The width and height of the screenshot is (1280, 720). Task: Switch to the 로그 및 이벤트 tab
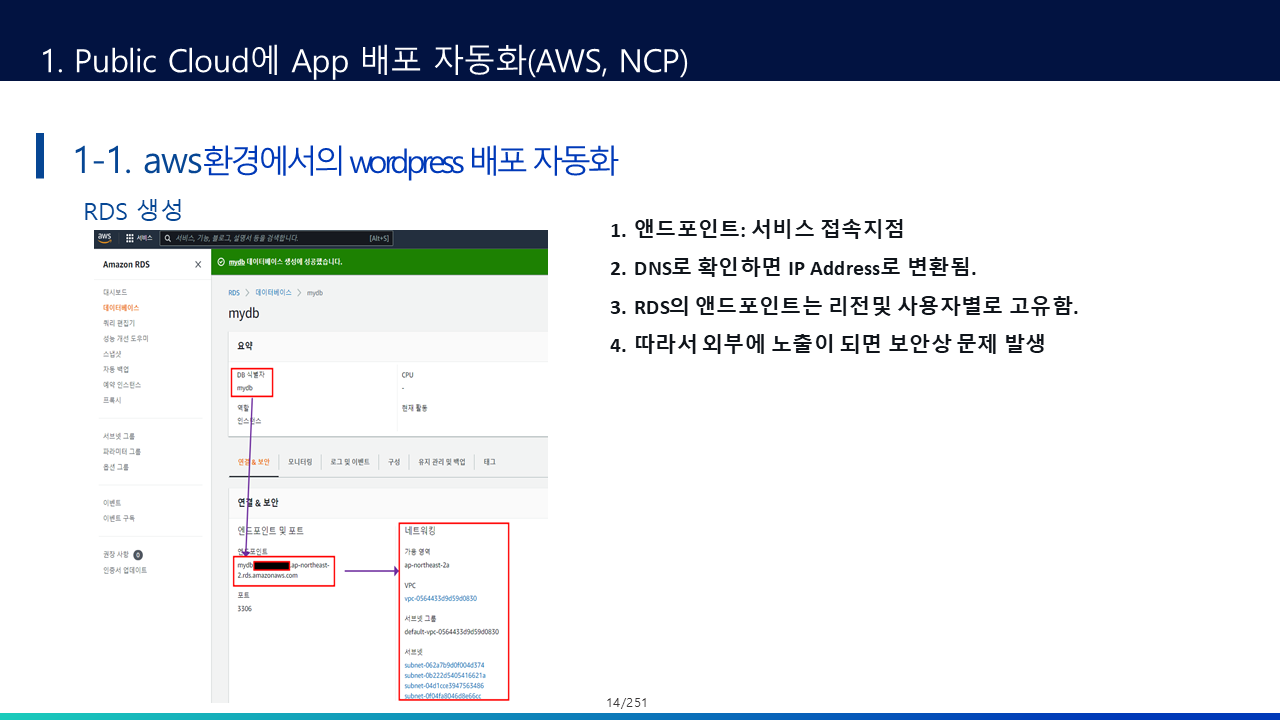click(350, 462)
